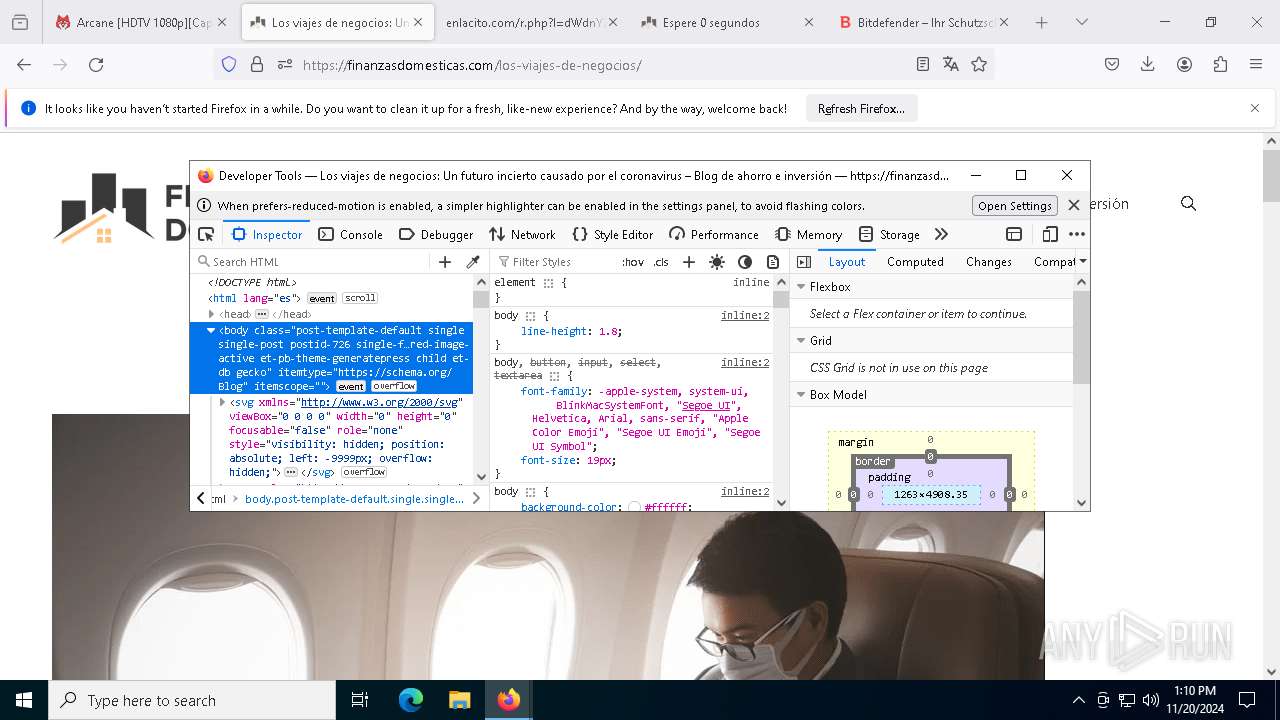This screenshot has width=1280, height=720.
Task: Expand the svg element node
Action: 222,402
